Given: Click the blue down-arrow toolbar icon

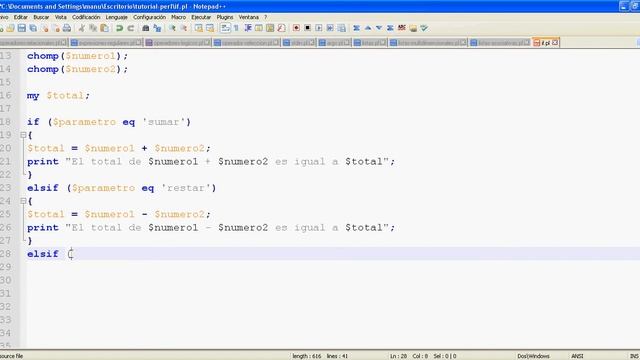Looking at the screenshot, I should 379,28.
